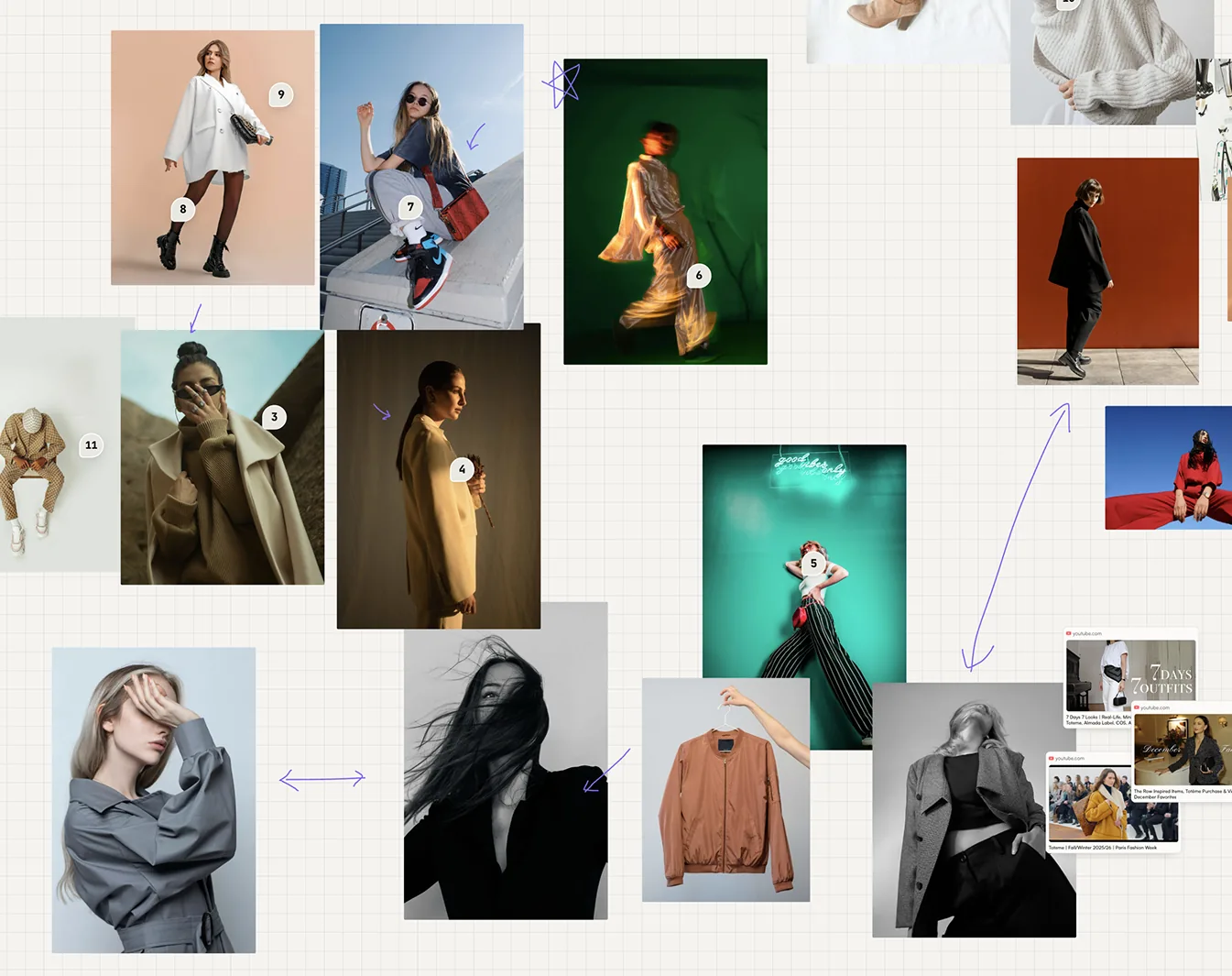The image size is (1232, 976).
Task: Open the 7 Days 7 Outfits video thumbnail
Action: pos(1130,675)
